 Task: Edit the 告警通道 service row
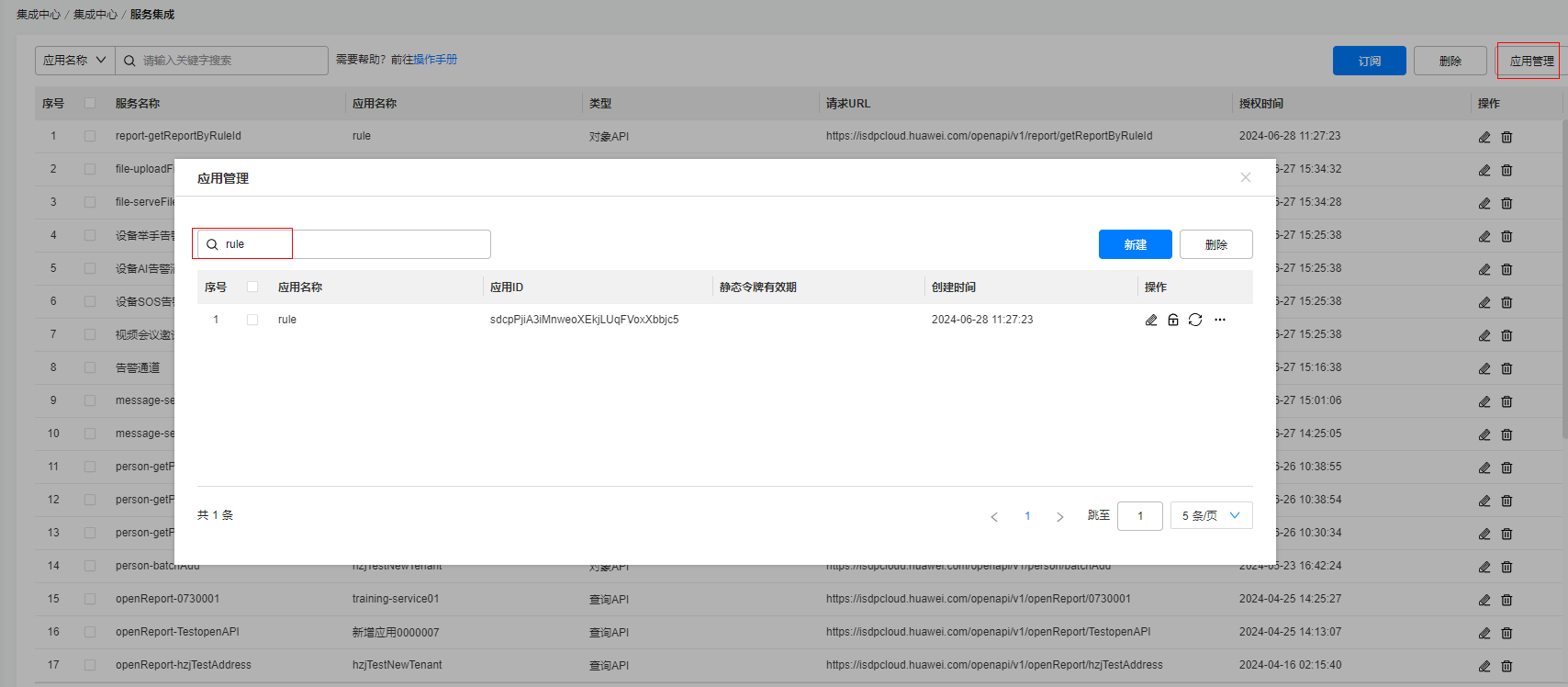click(1484, 368)
